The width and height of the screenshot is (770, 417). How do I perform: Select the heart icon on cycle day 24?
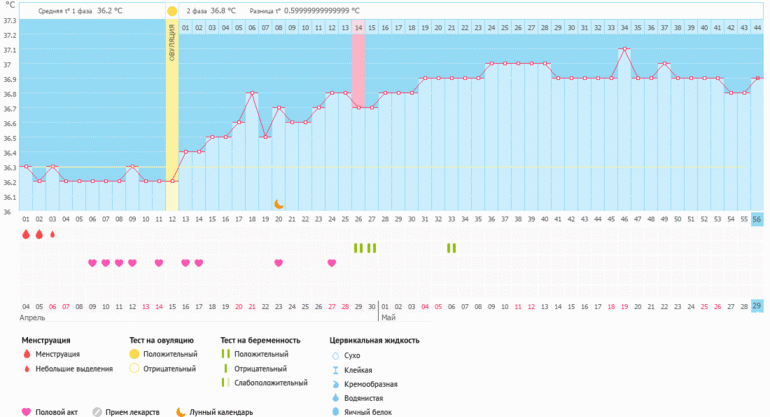point(332,263)
